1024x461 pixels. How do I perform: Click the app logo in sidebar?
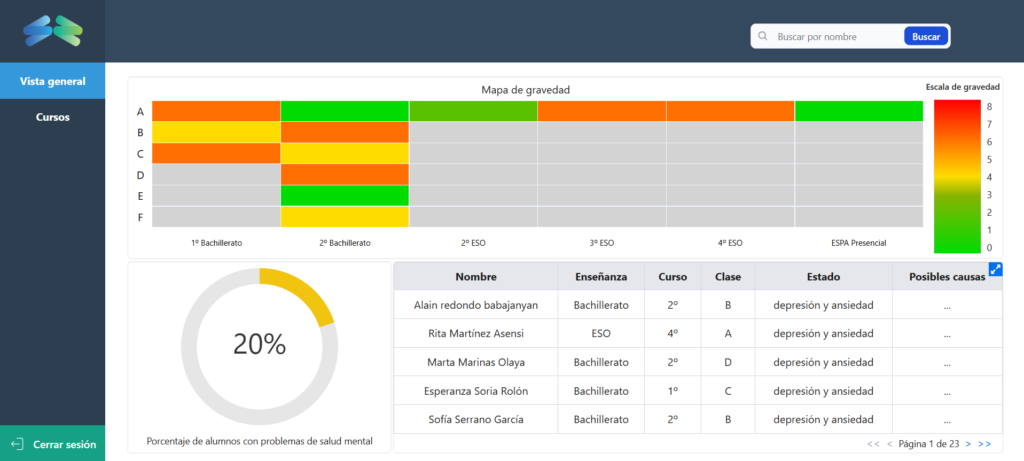[x=53, y=31]
